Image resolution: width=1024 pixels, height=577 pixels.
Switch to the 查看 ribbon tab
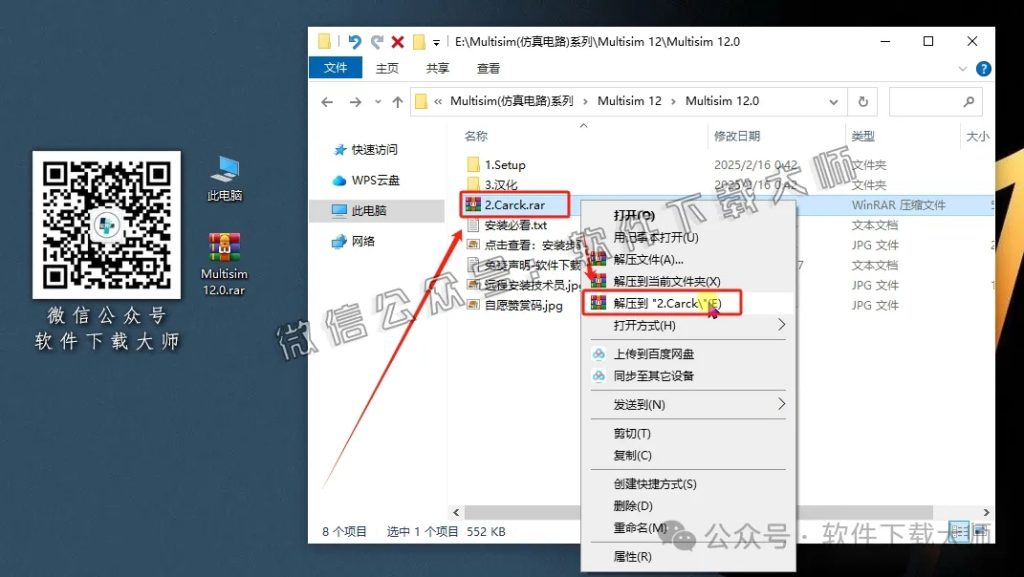click(488, 67)
